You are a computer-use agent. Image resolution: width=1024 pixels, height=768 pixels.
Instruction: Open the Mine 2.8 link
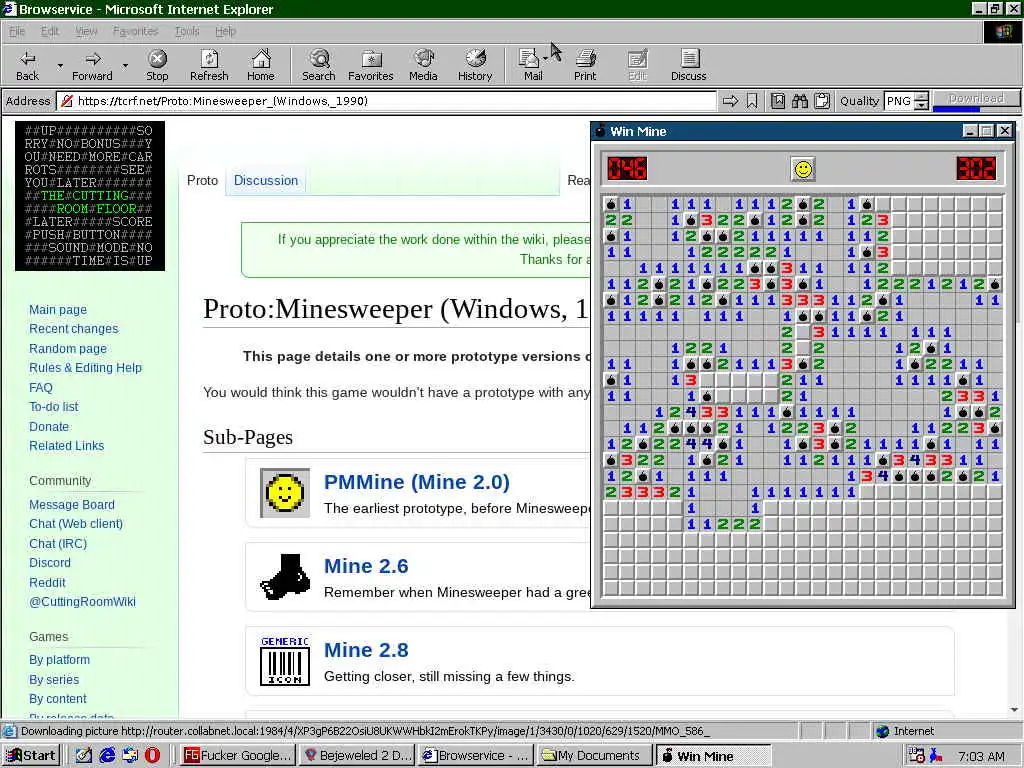point(366,650)
